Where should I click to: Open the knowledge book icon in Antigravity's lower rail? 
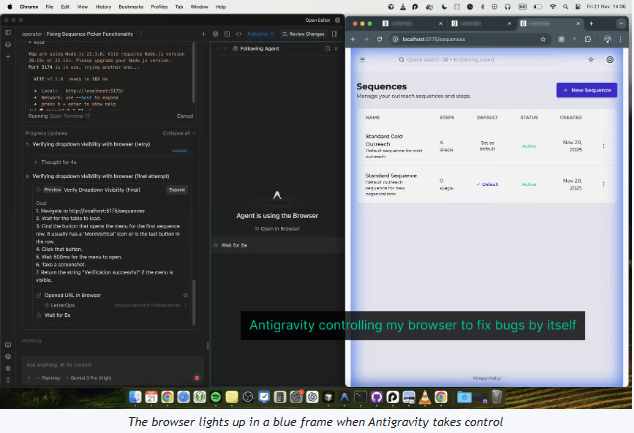click(x=8, y=344)
